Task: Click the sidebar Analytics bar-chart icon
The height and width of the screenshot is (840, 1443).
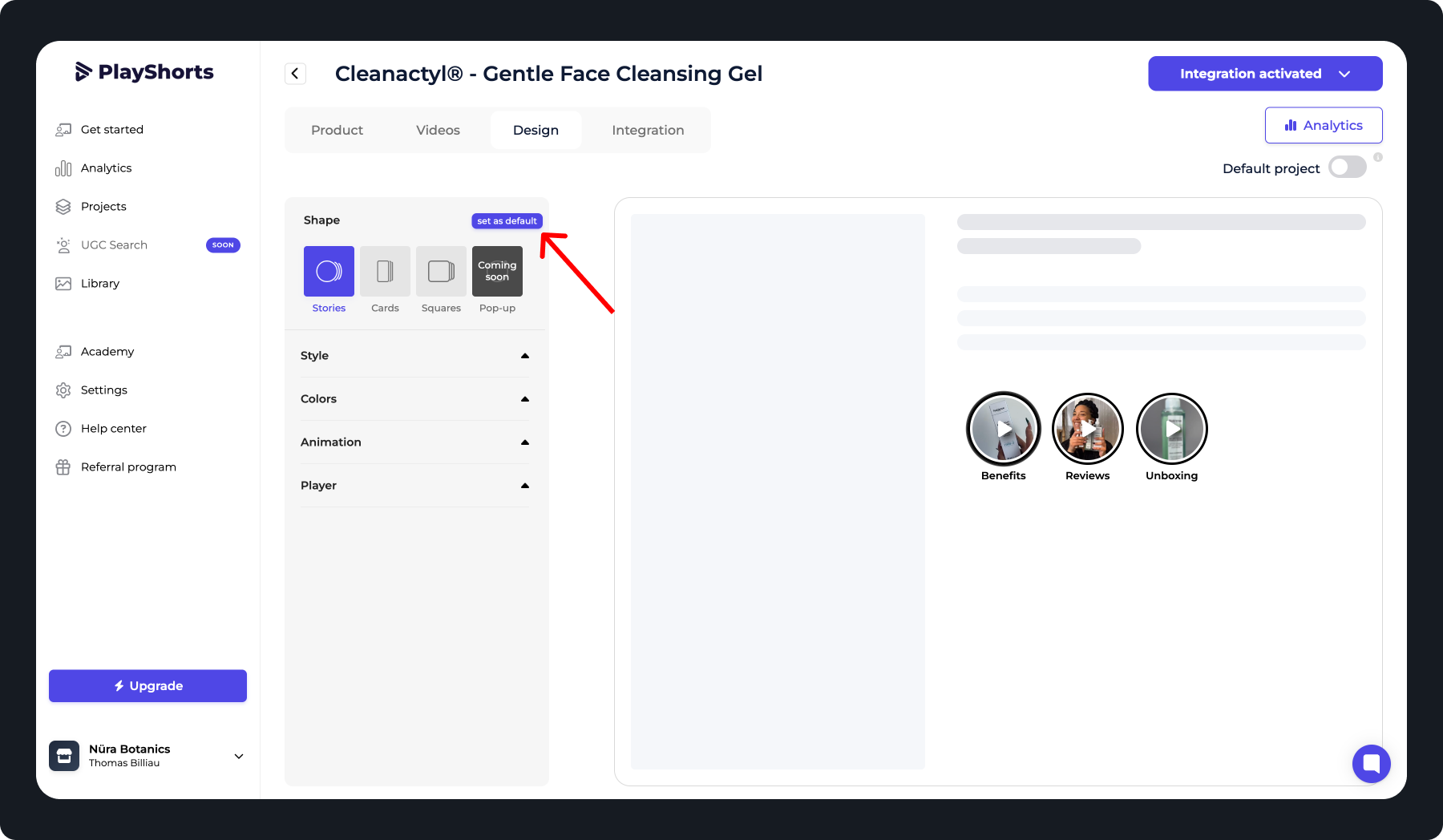Action: 63,168
